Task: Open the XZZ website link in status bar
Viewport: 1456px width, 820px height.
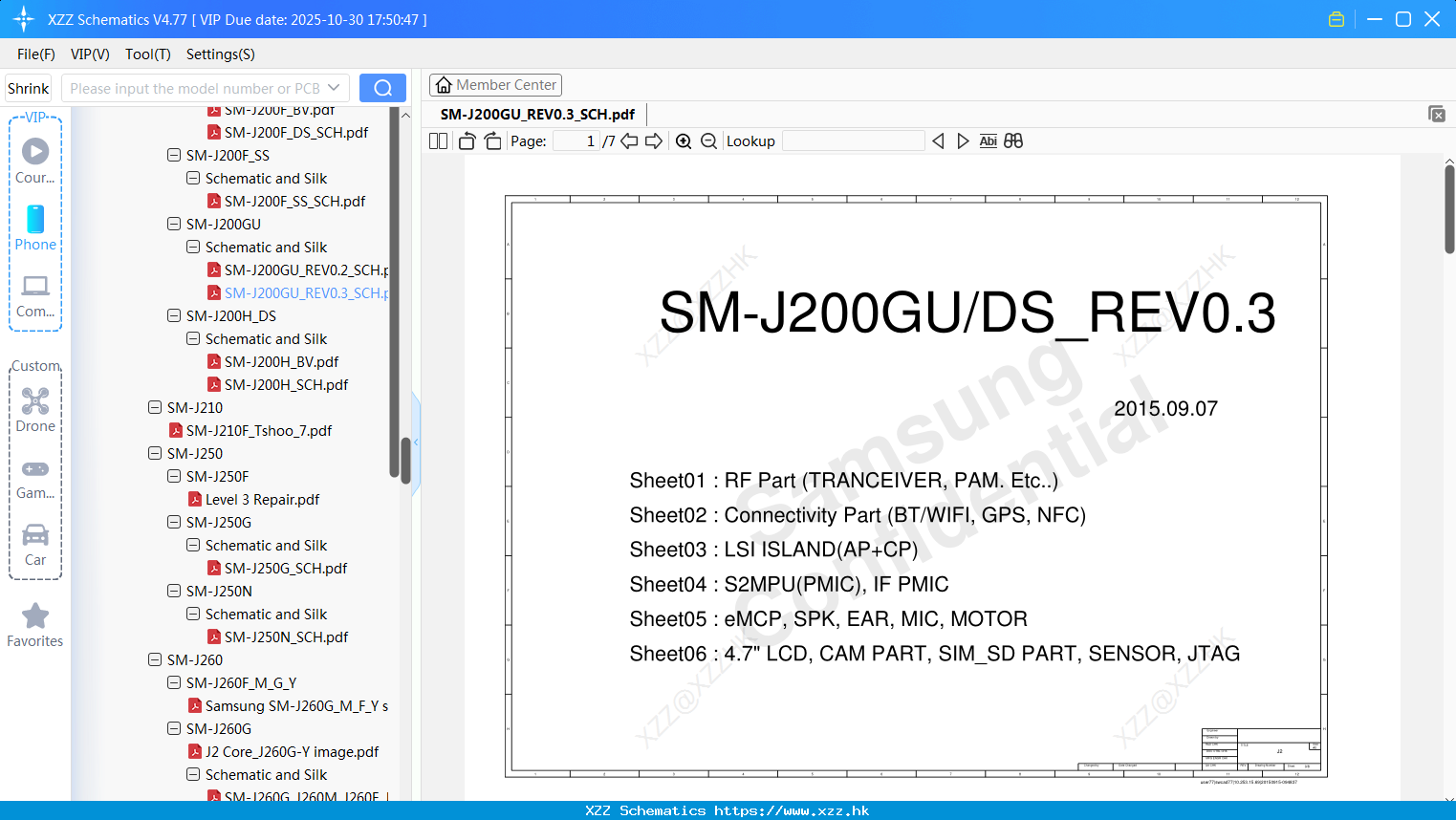Action: [792, 810]
